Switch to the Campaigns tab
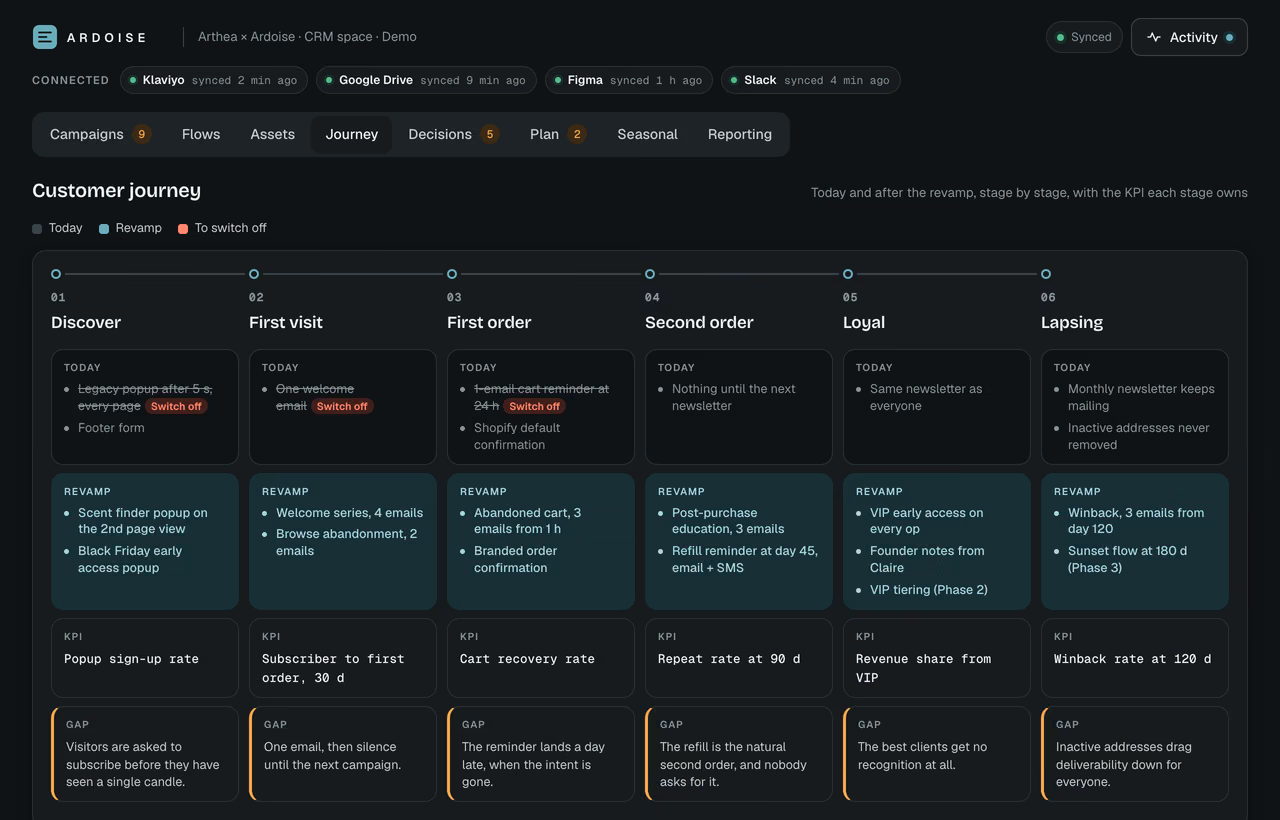Viewport: 1280px width, 820px height. pos(100,134)
